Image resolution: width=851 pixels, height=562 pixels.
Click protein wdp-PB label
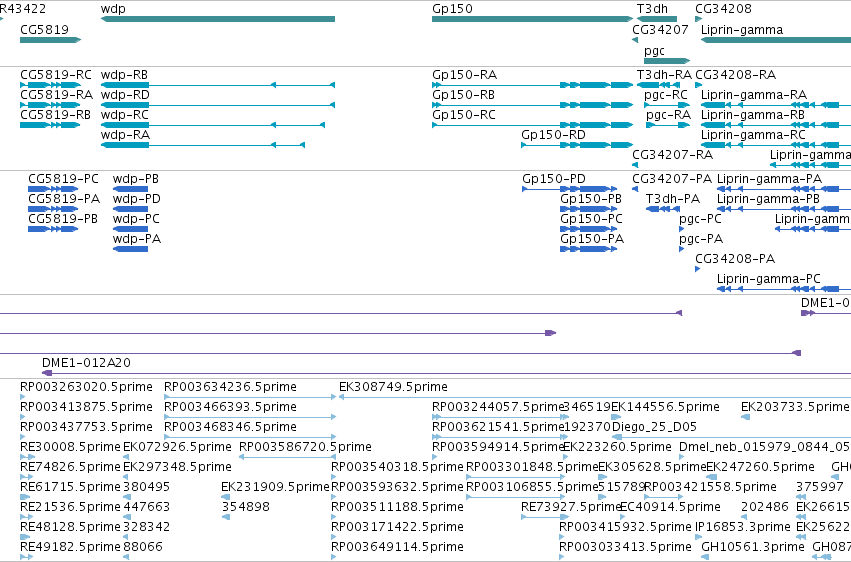(136, 178)
